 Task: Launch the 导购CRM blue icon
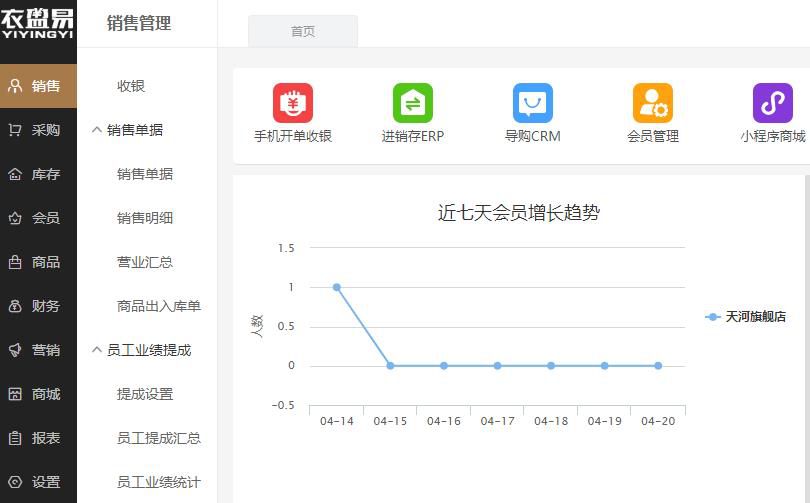(x=532, y=104)
